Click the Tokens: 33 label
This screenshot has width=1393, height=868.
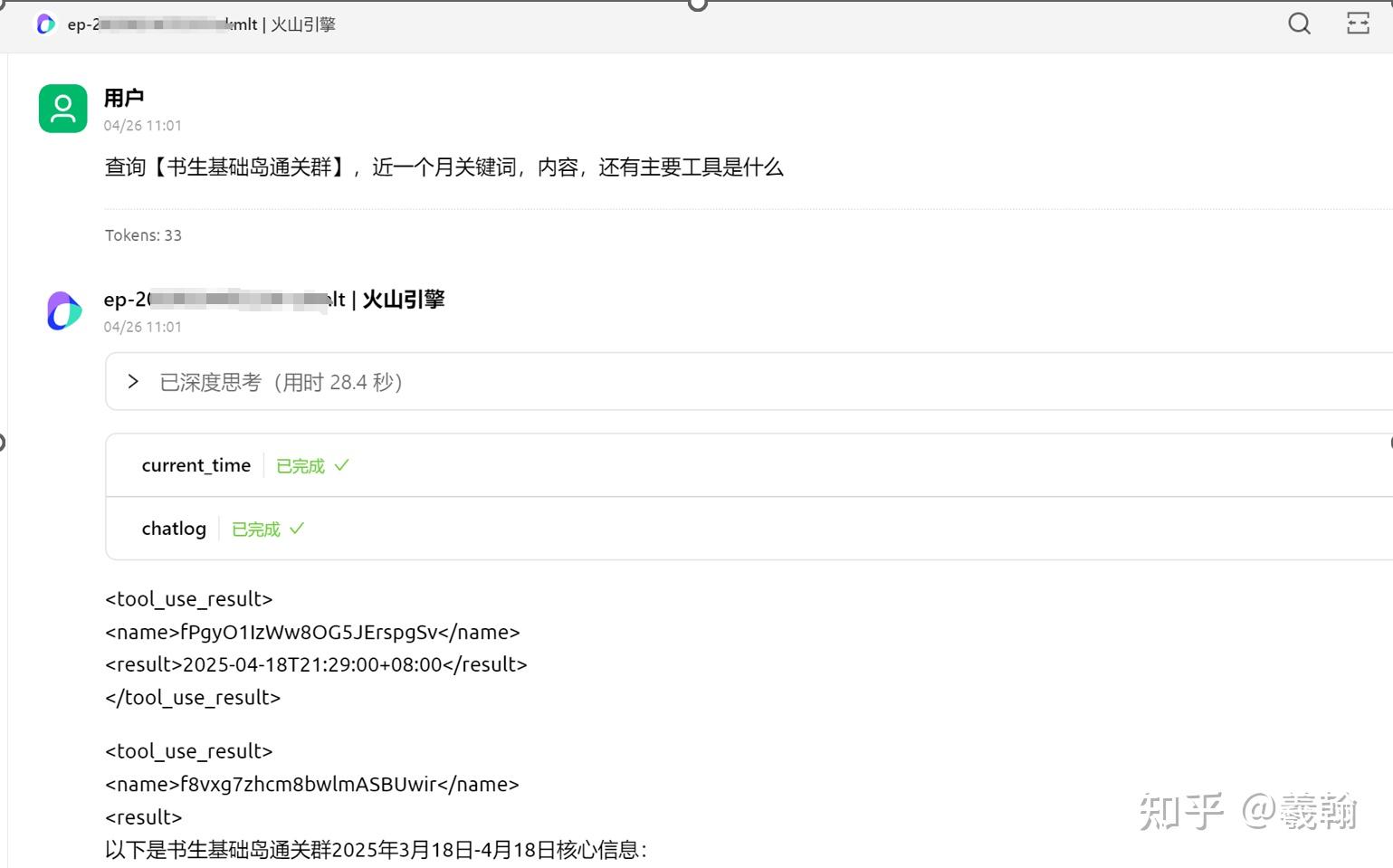143,234
